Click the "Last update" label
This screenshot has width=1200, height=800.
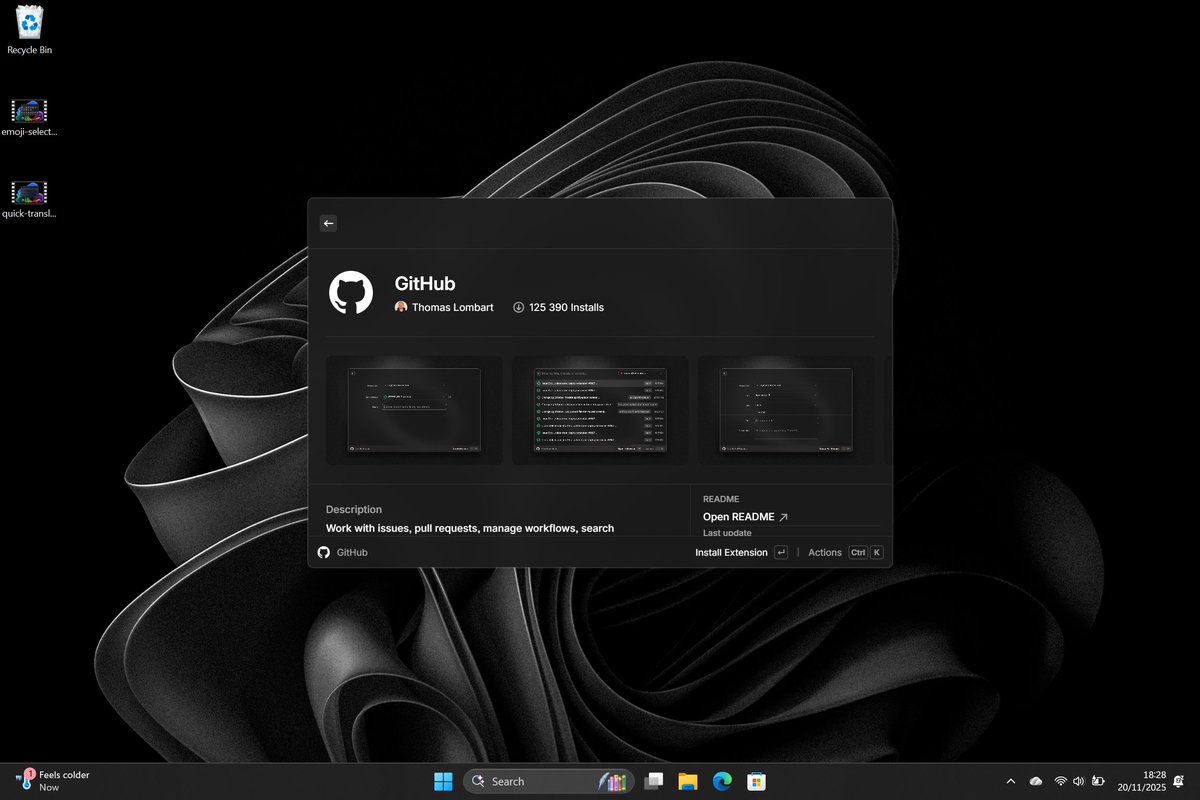pos(727,533)
